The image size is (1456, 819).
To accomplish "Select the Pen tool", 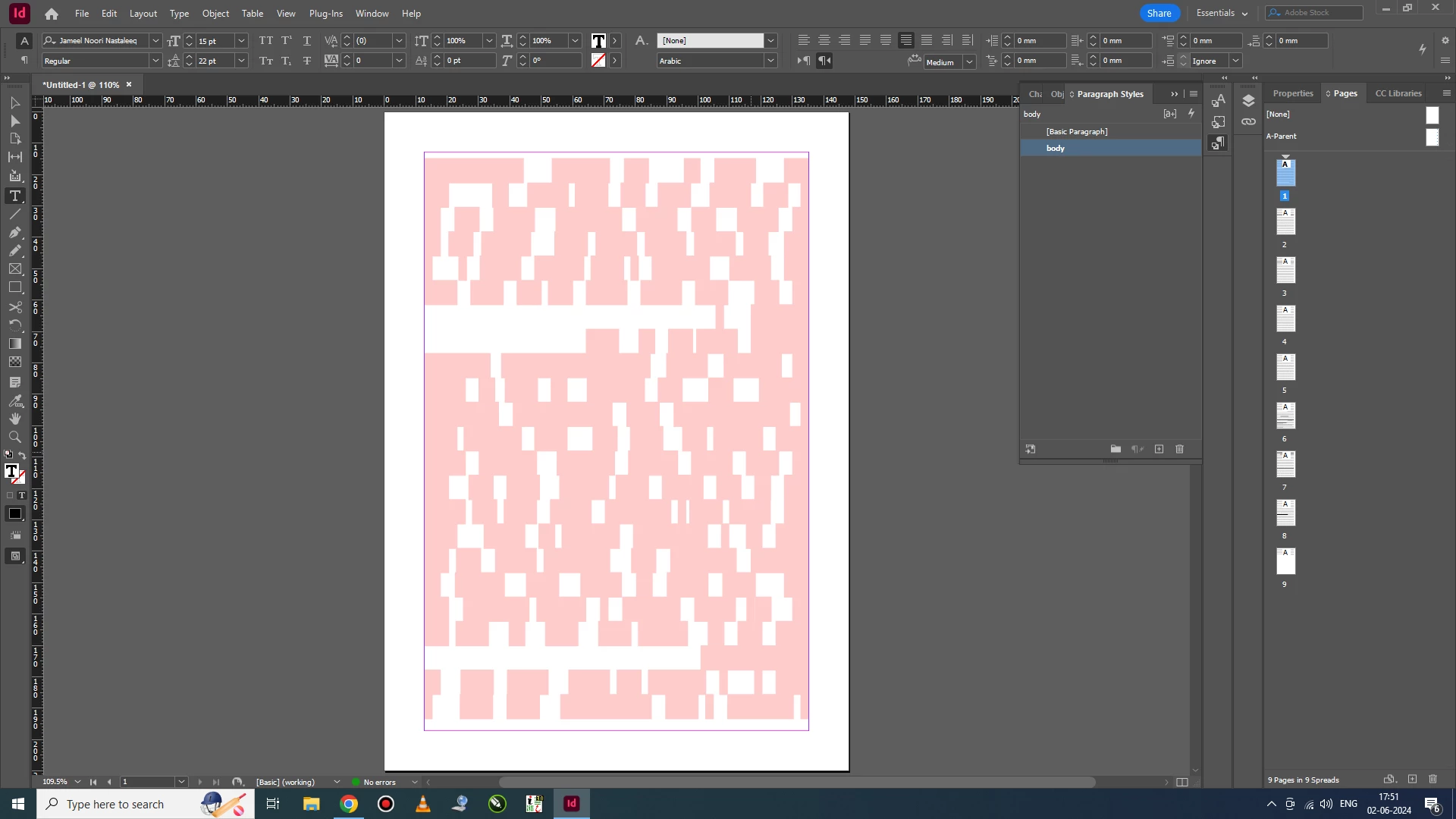I will coord(15,233).
